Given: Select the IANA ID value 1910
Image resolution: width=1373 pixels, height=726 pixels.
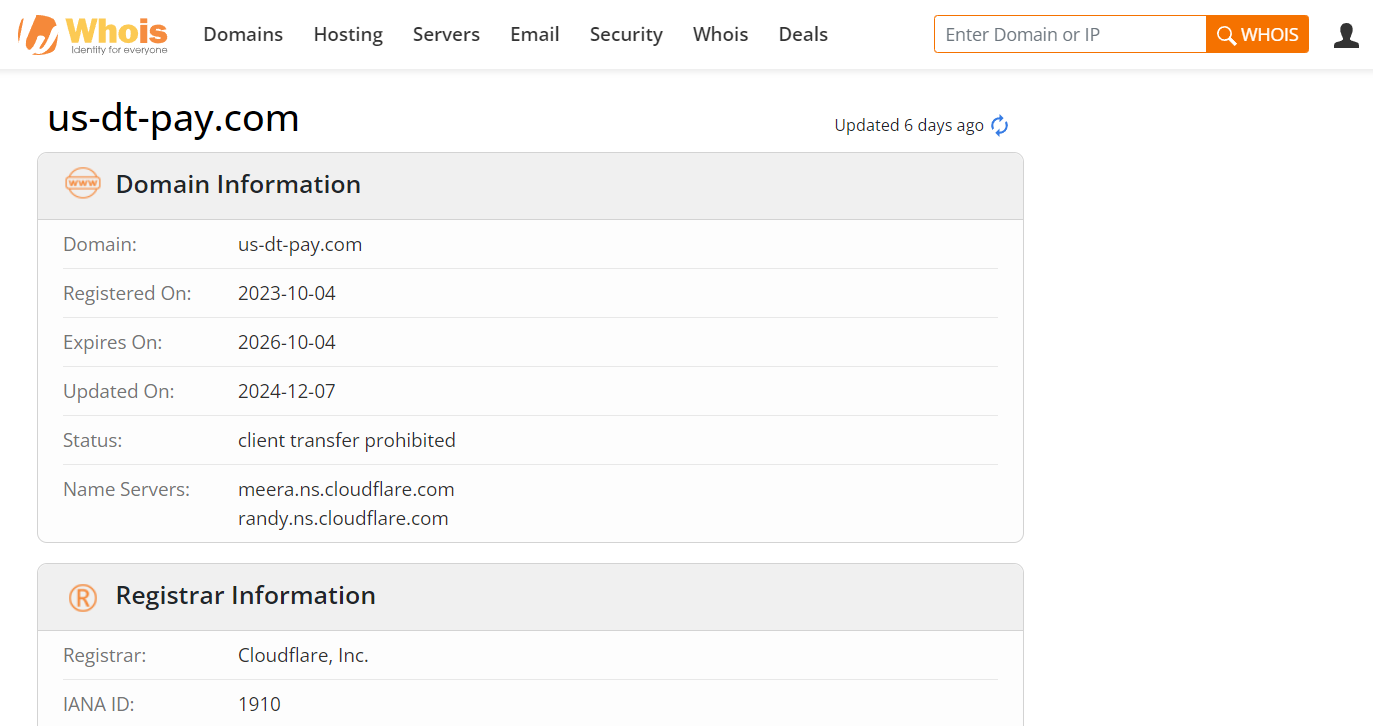Looking at the screenshot, I should coord(259,704).
